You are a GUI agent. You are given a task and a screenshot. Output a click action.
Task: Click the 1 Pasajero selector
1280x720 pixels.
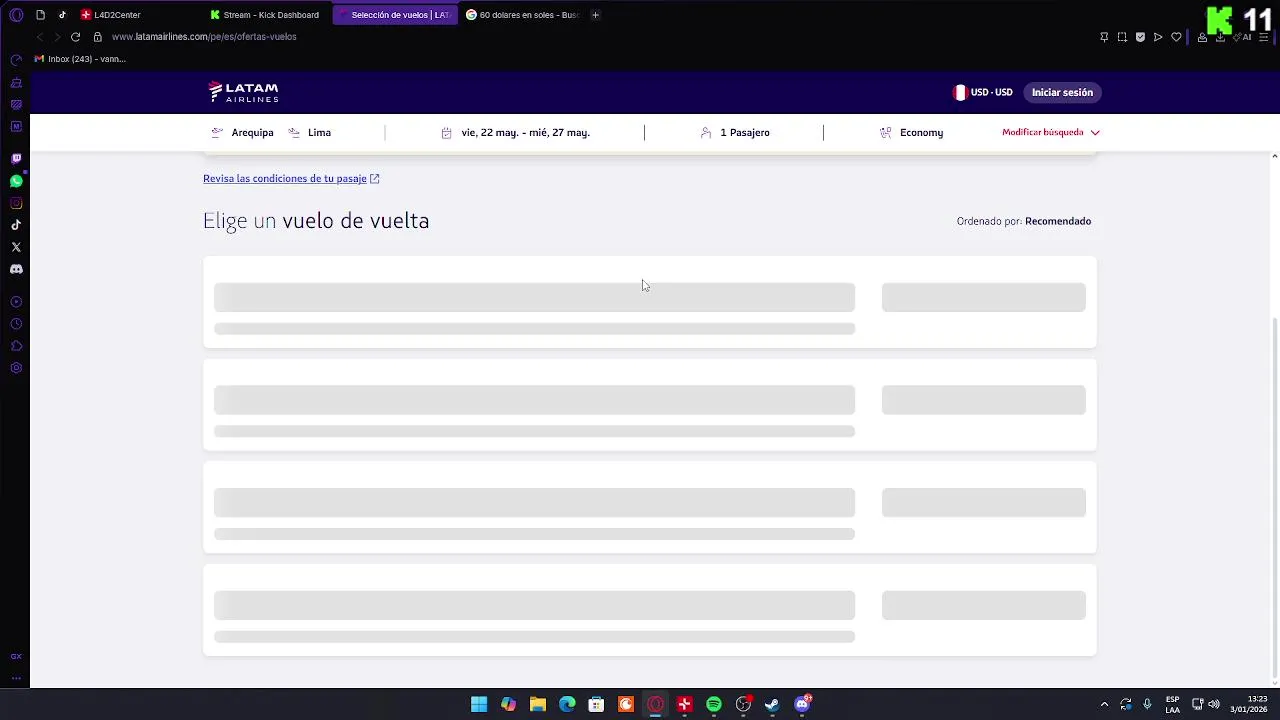[x=735, y=132]
